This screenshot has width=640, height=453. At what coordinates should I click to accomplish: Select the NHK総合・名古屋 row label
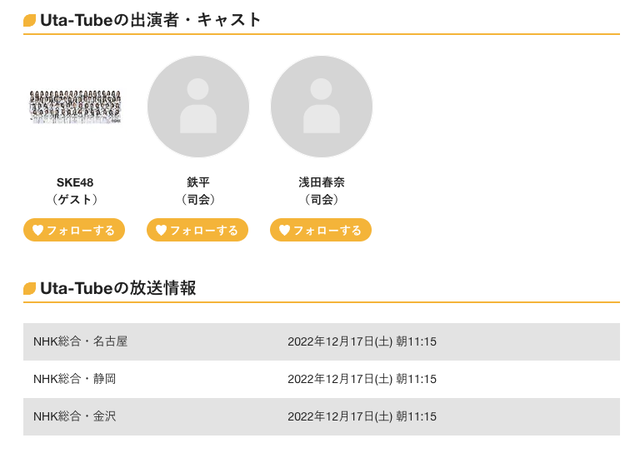click(x=80, y=341)
